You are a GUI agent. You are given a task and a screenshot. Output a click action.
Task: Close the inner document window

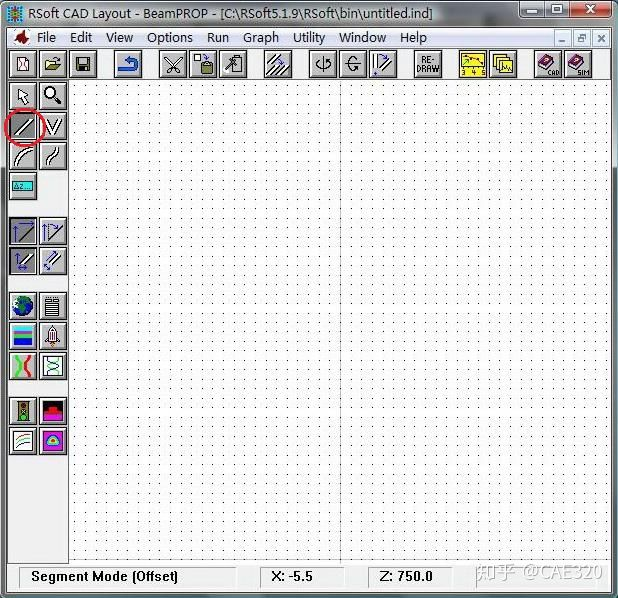pos(601,39)
